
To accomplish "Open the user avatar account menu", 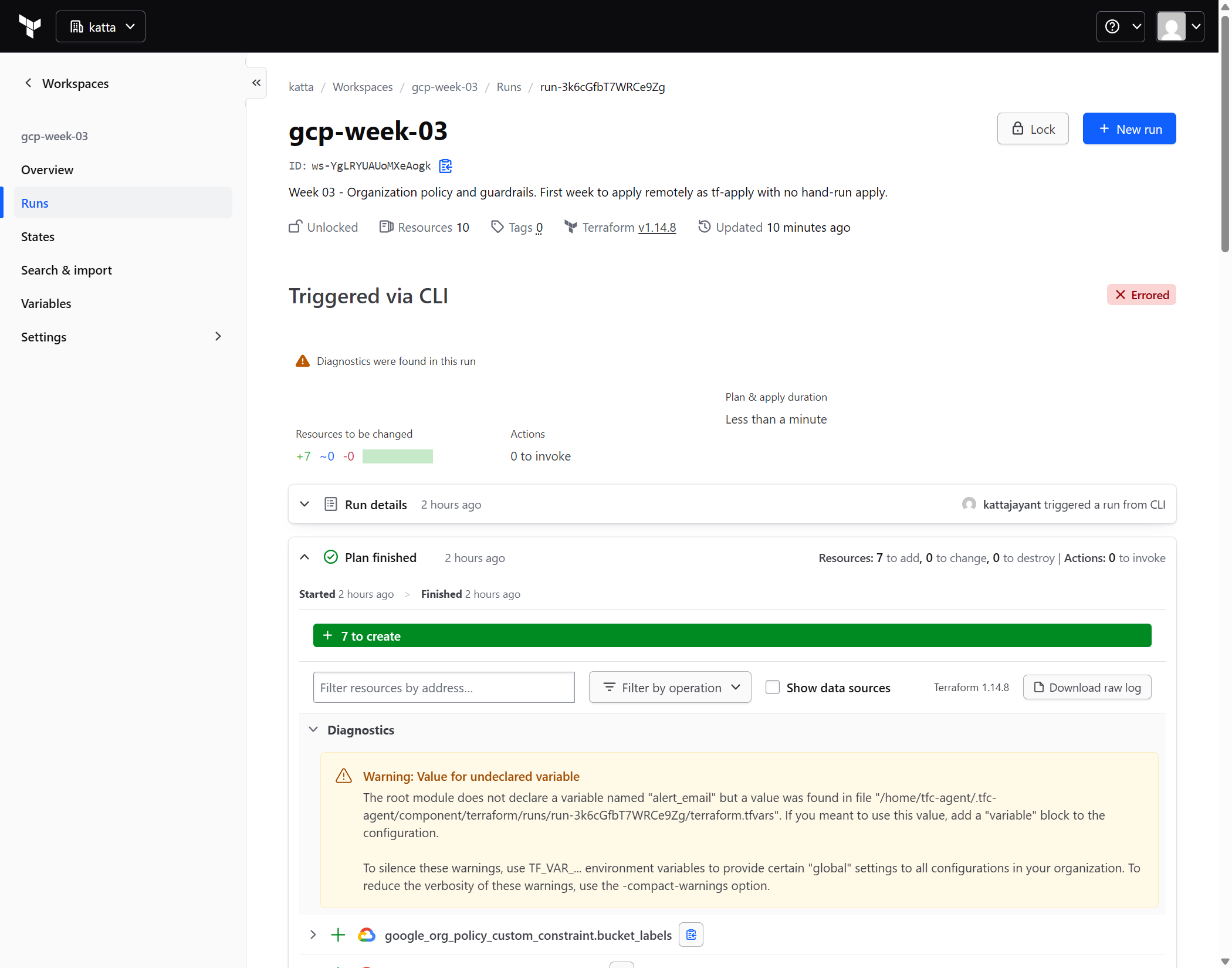I will tap(1180, 26).
